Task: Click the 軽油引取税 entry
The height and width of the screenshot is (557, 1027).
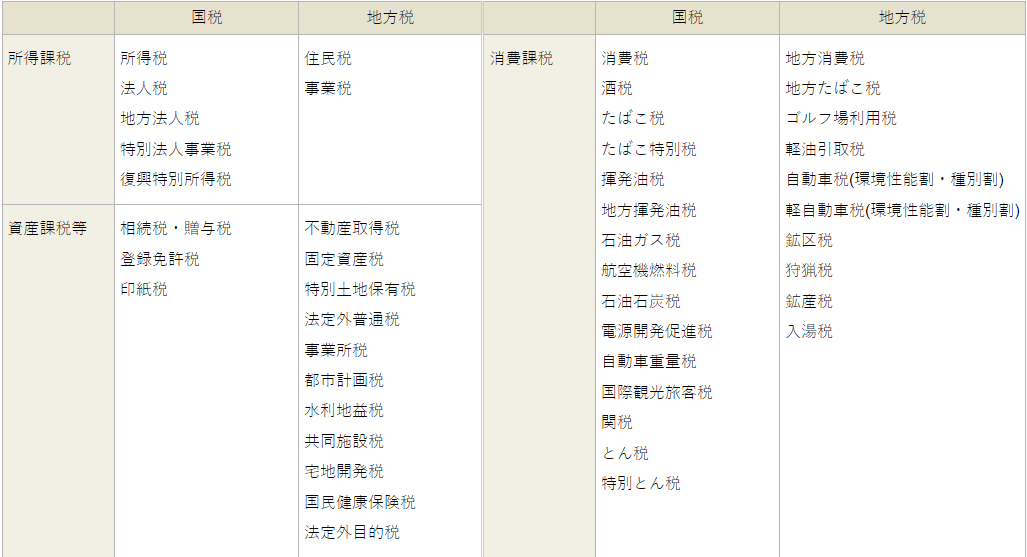Action: click(x=825, y=149)
